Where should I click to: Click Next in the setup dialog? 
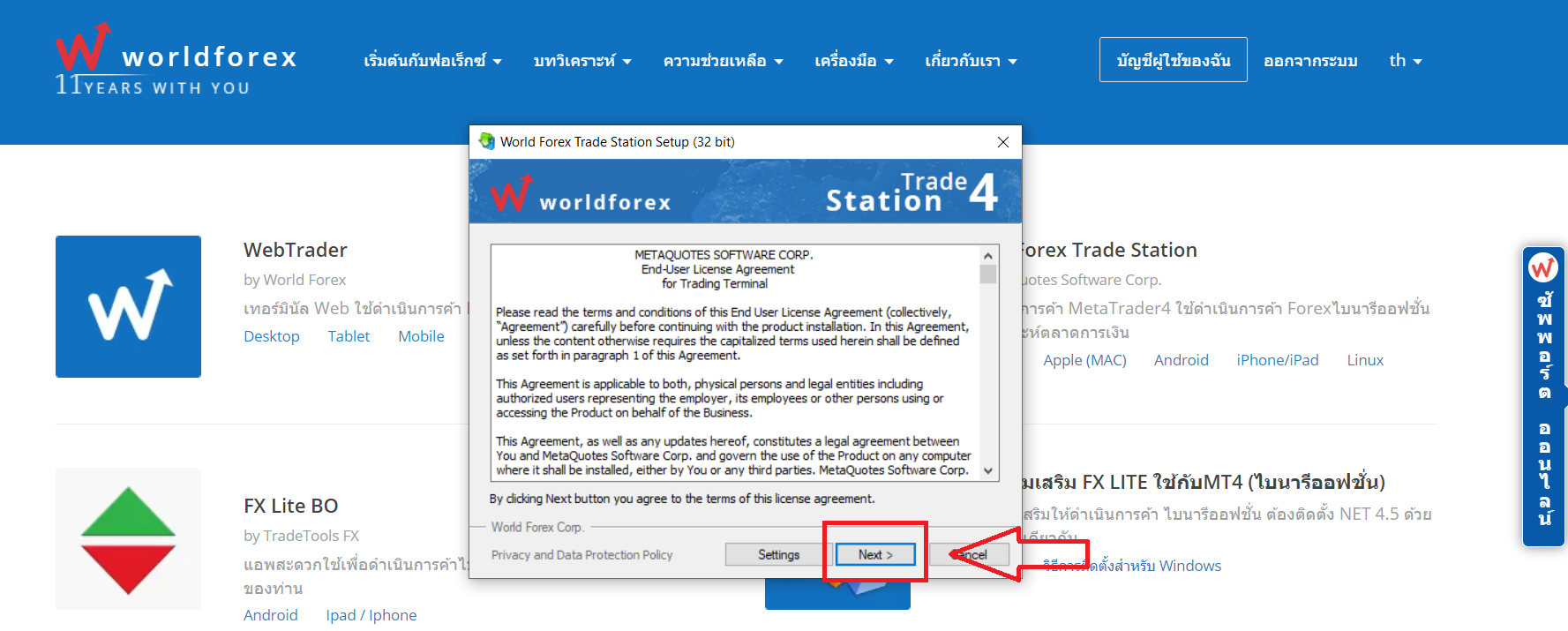(875, 554)
